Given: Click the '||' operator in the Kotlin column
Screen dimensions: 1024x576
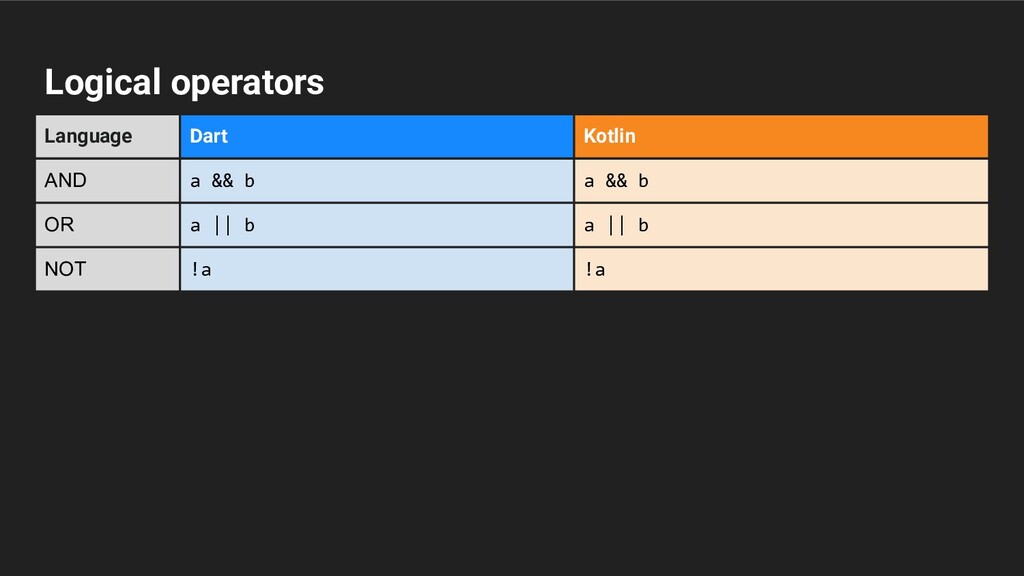Looking at the screenshot, I should [x=616, y=225].
